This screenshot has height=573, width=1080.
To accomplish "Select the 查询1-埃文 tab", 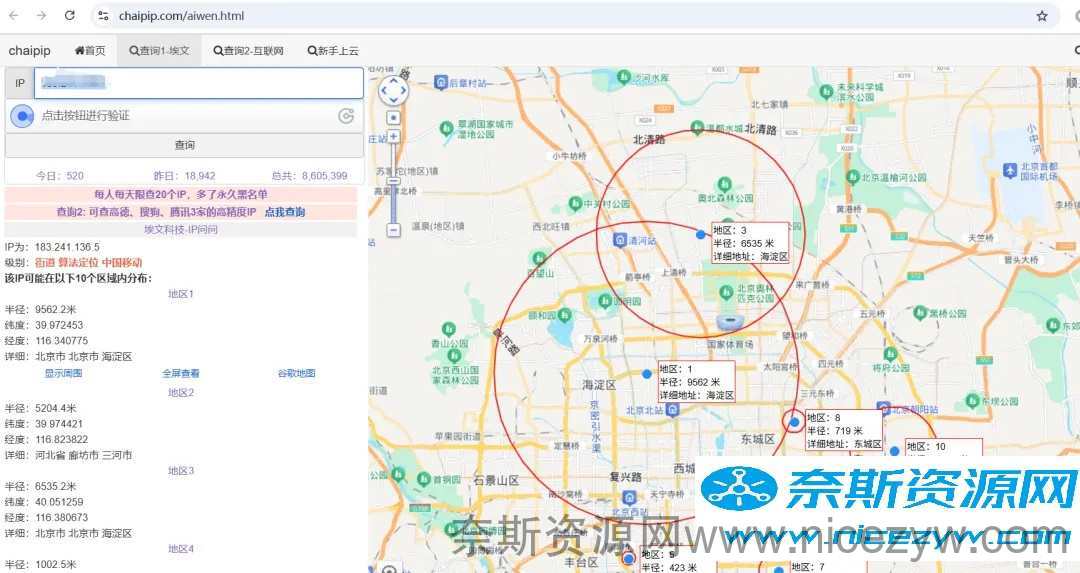I will point(159,50).
